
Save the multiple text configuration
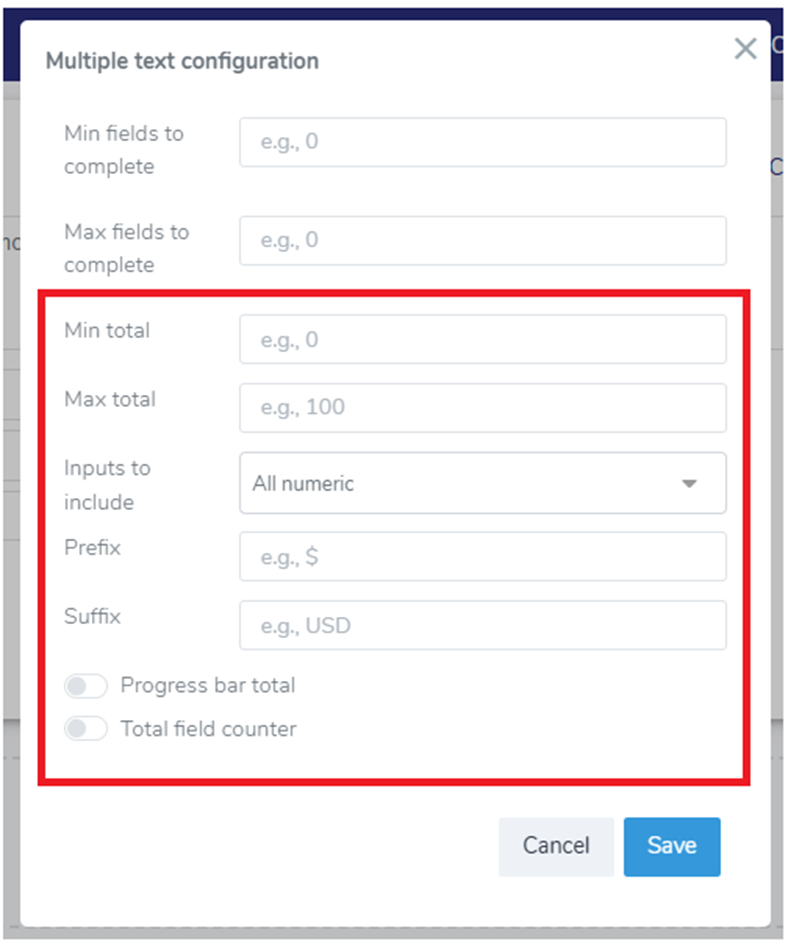point(671,846)
